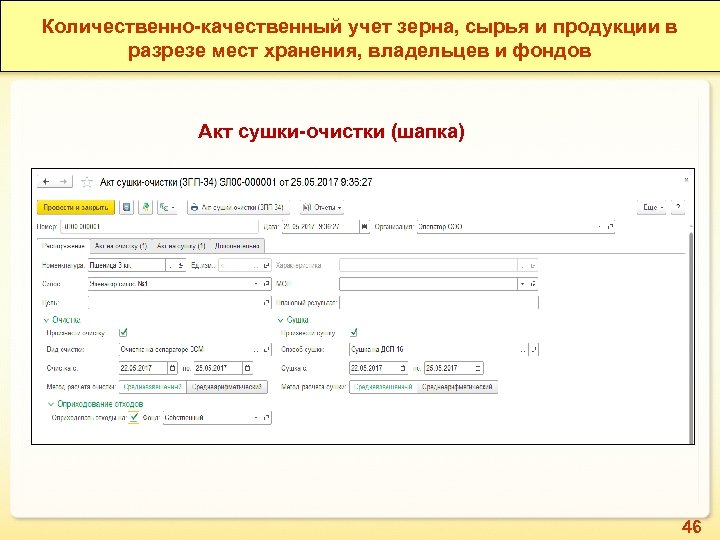This screenshot has height=540, width=720.
Task: Add document to favorites with star icon
Action: [86, 182]
